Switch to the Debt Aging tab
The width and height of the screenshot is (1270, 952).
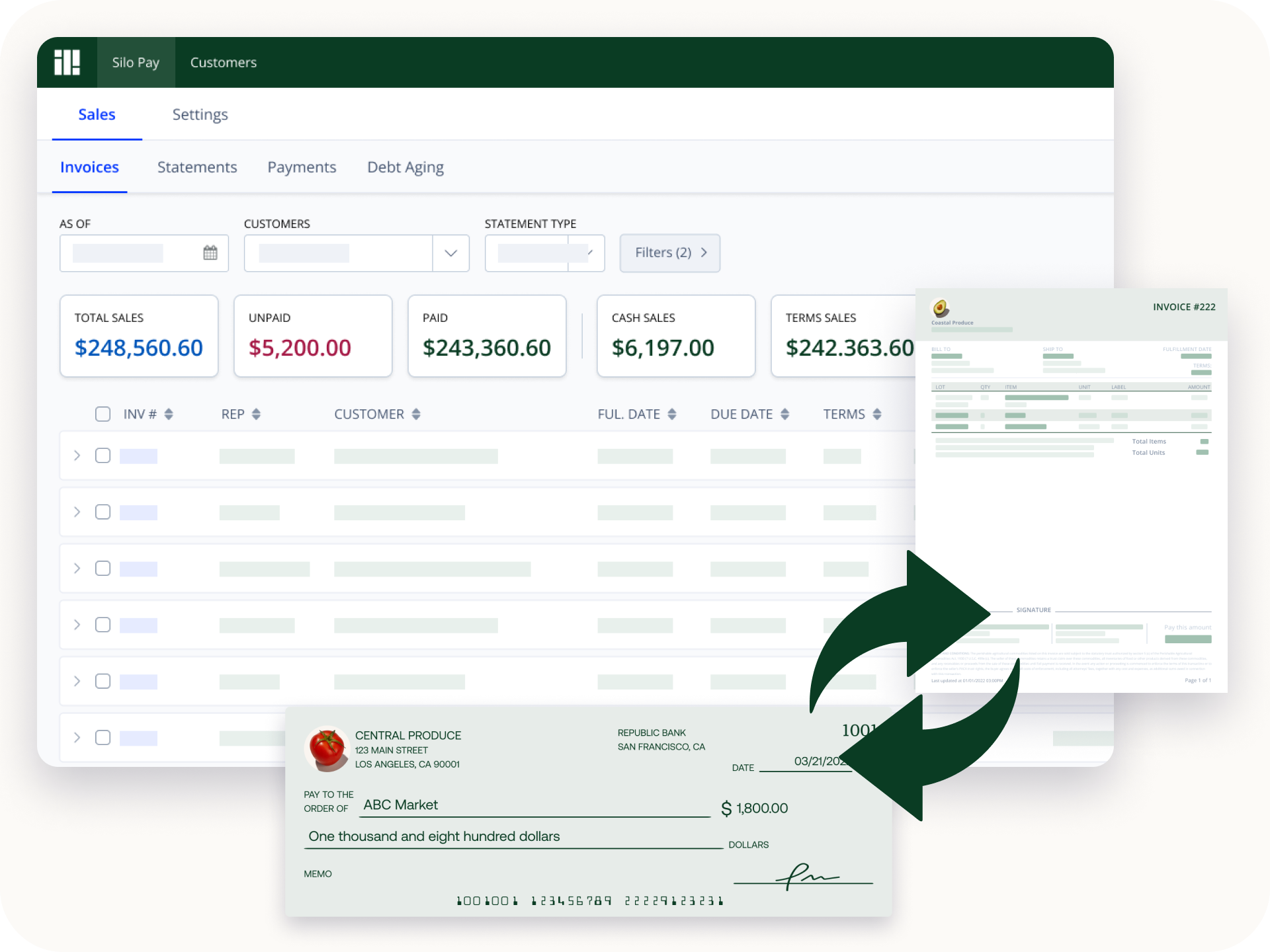pyautogui.click(x=405, y=167)
